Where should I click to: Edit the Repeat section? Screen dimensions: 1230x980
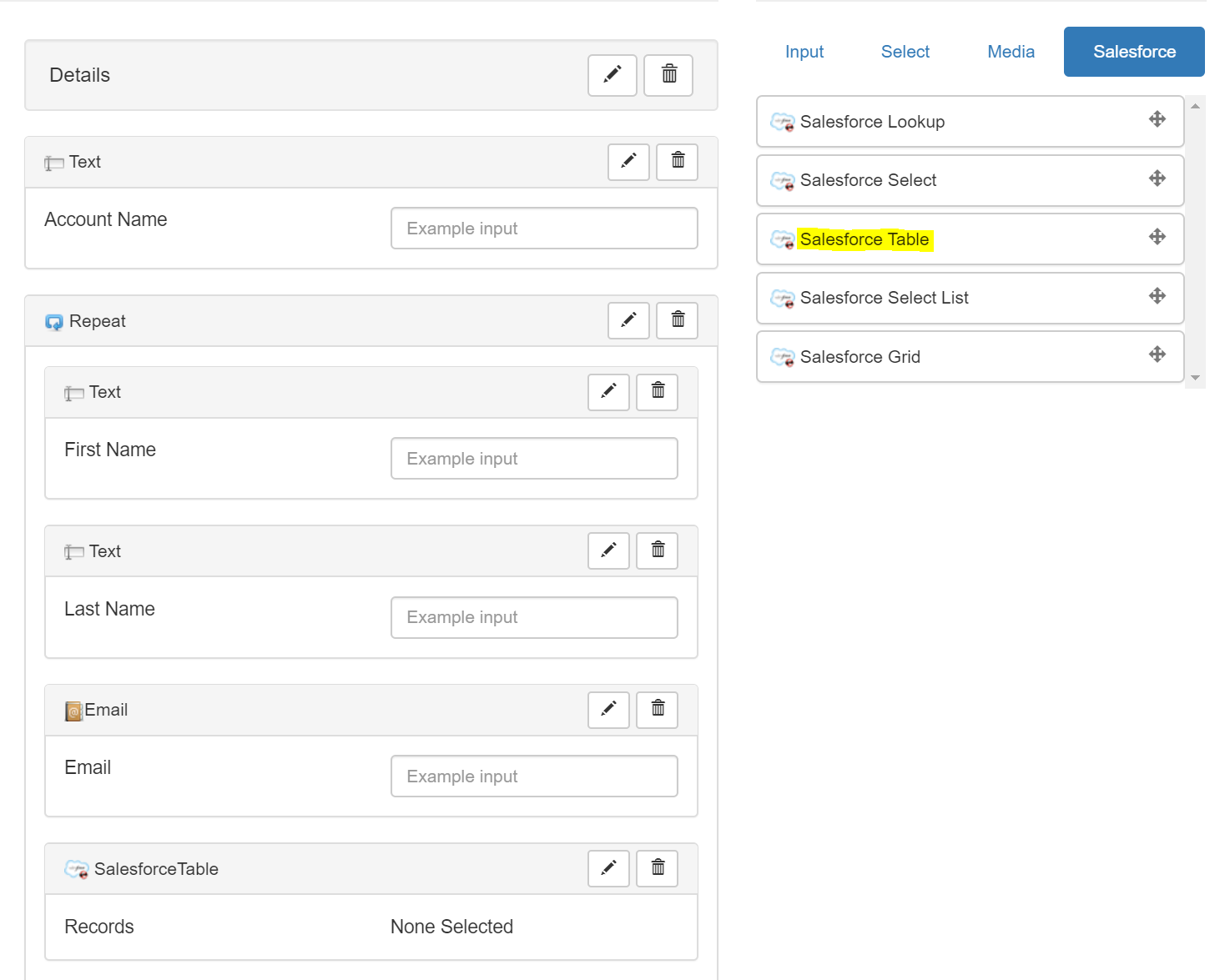click(628, 320)
